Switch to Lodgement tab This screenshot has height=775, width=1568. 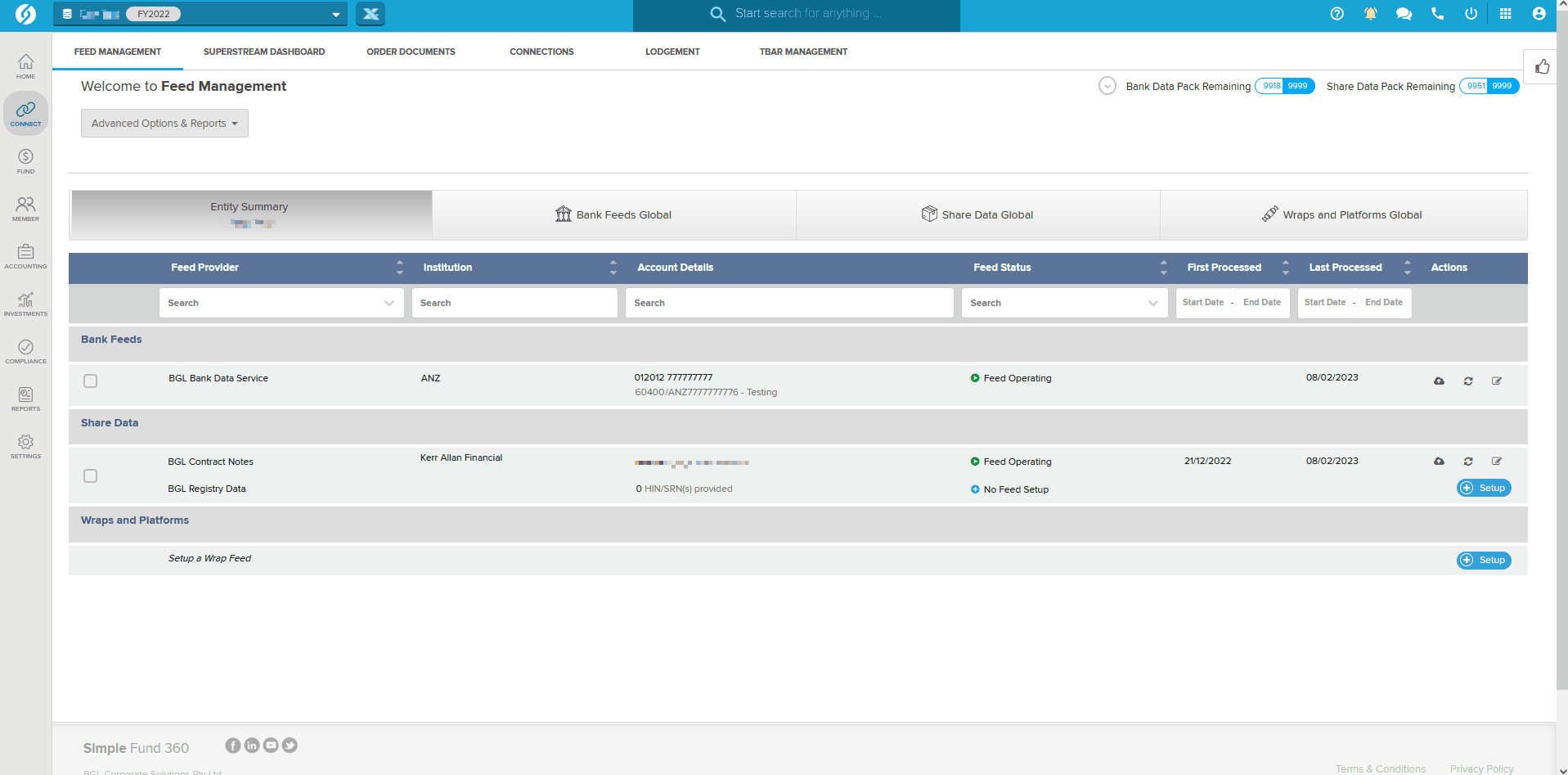pos(672,52)
